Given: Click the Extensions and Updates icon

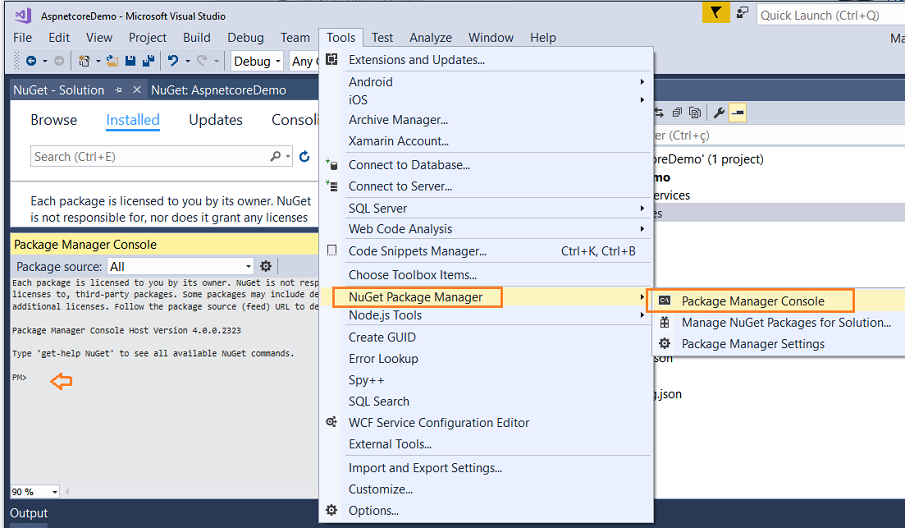Looking at the screenshot, I should (x=332, y=59).
